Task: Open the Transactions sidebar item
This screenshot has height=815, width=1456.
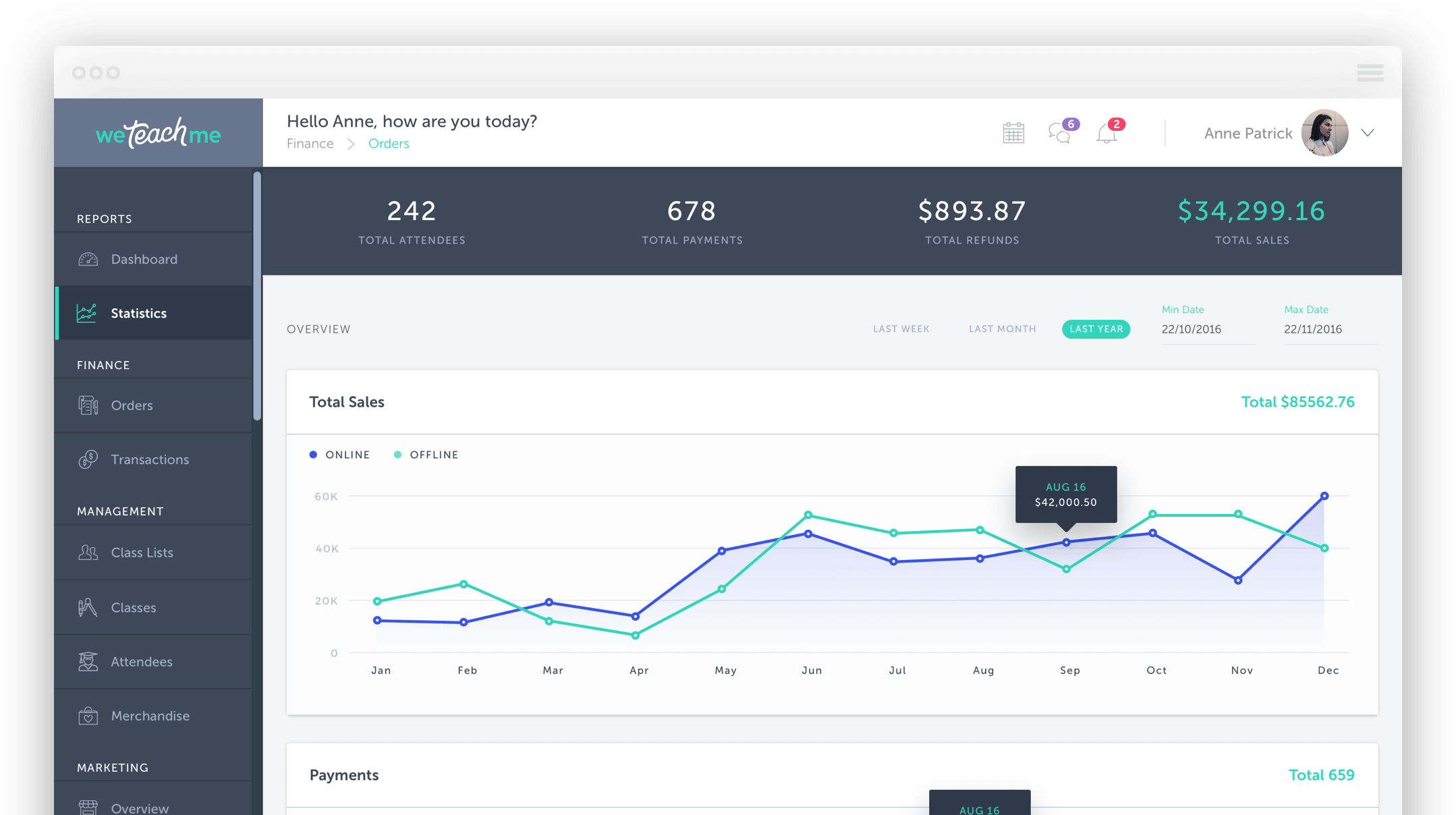Action: click(x=154, y=459)
